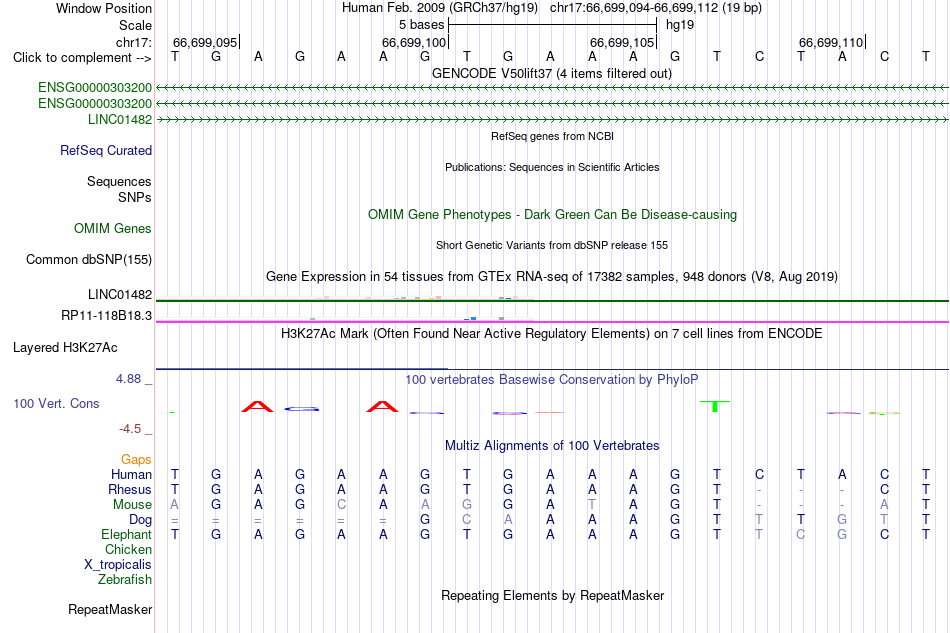Click the 100 Vert. Cons label

pyautogui.click(x=56, y=403)
